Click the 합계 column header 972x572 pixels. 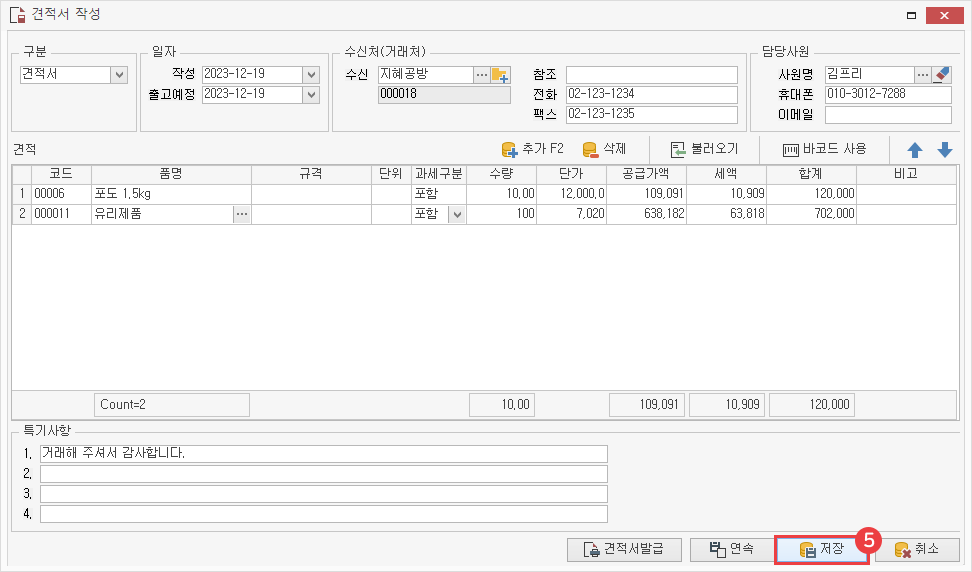click(811, 174)
